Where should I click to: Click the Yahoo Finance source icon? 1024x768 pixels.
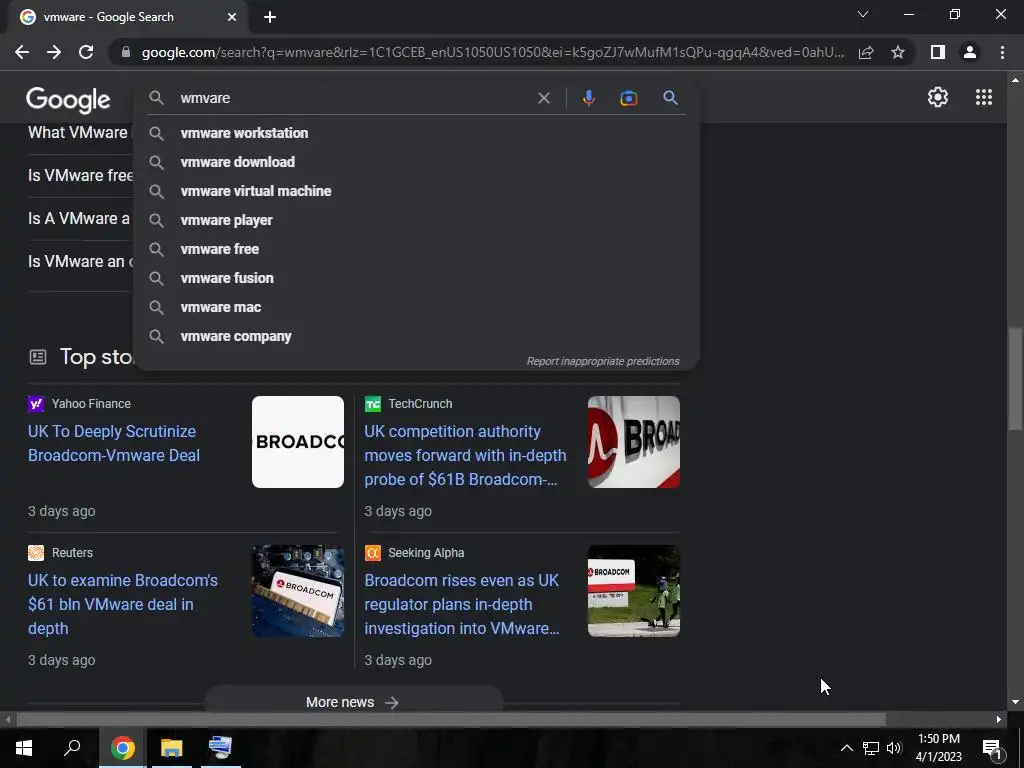pyautogui.click(x=36, y=404)
